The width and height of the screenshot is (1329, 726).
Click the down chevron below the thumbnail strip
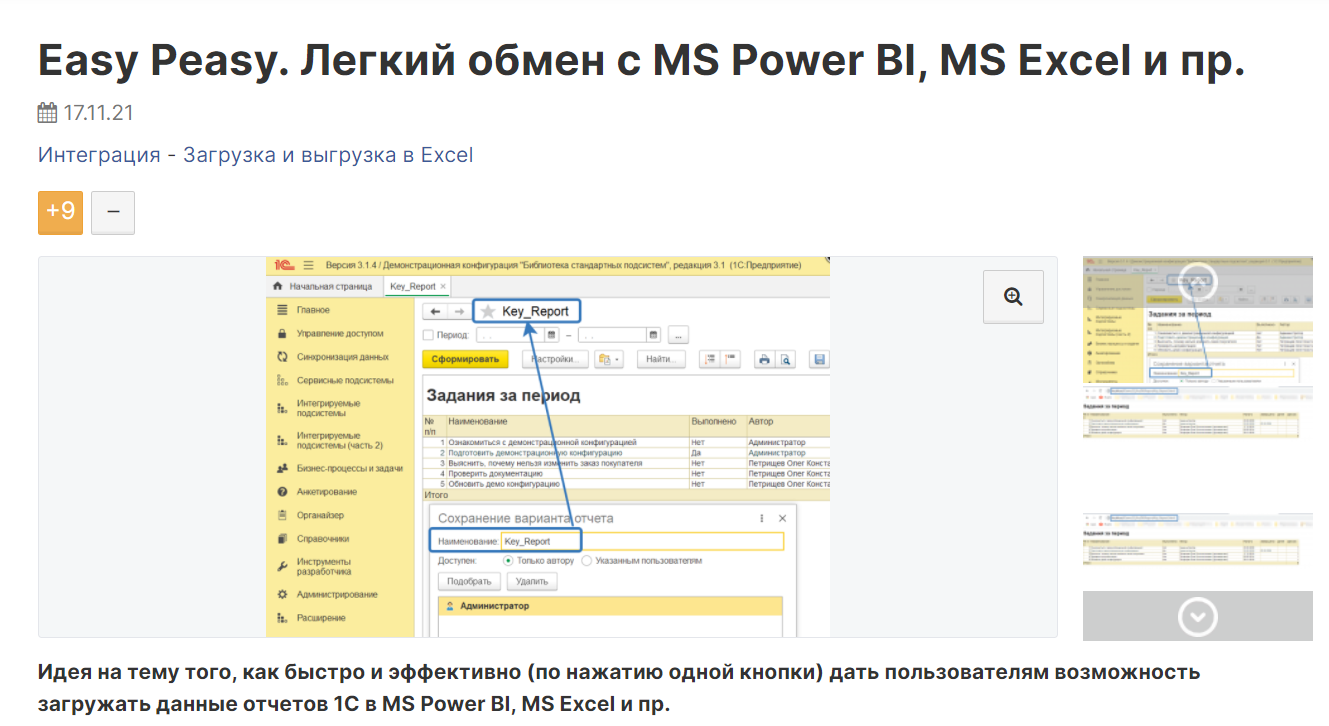(x=1197, y=617)
